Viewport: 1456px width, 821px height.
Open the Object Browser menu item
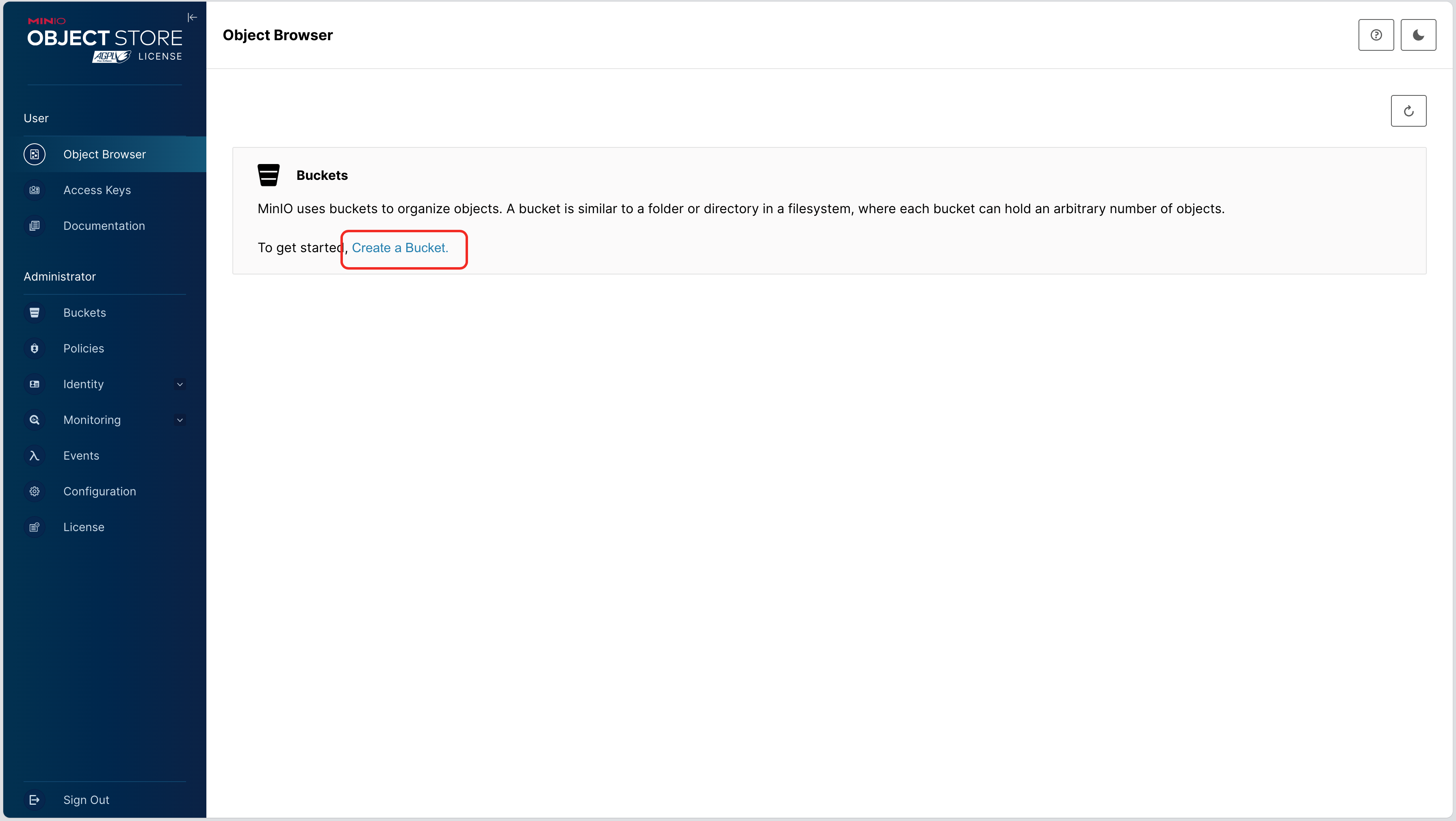(104, 154)
